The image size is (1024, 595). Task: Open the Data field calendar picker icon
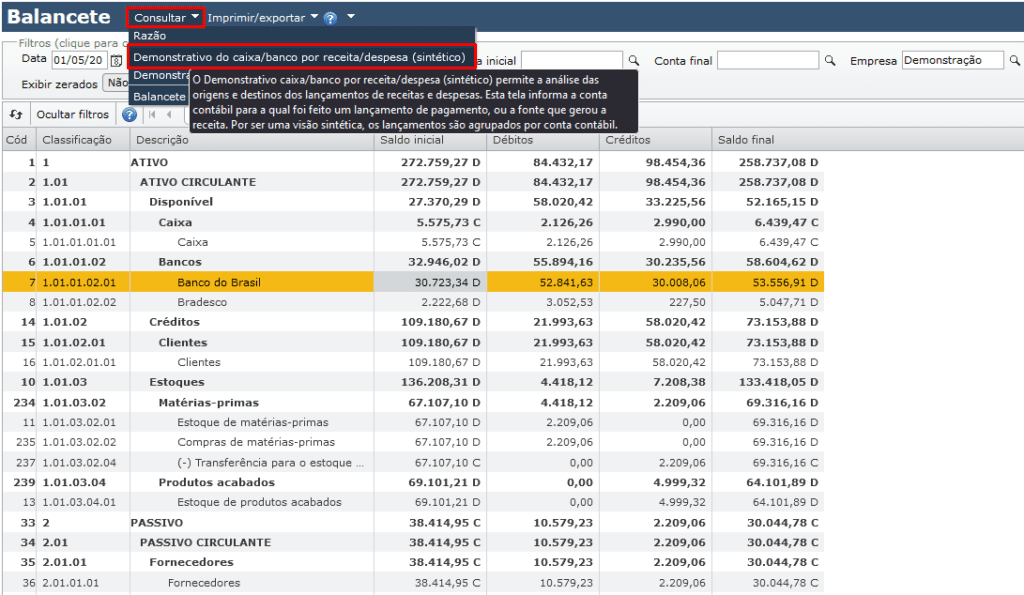pos(116,61)
